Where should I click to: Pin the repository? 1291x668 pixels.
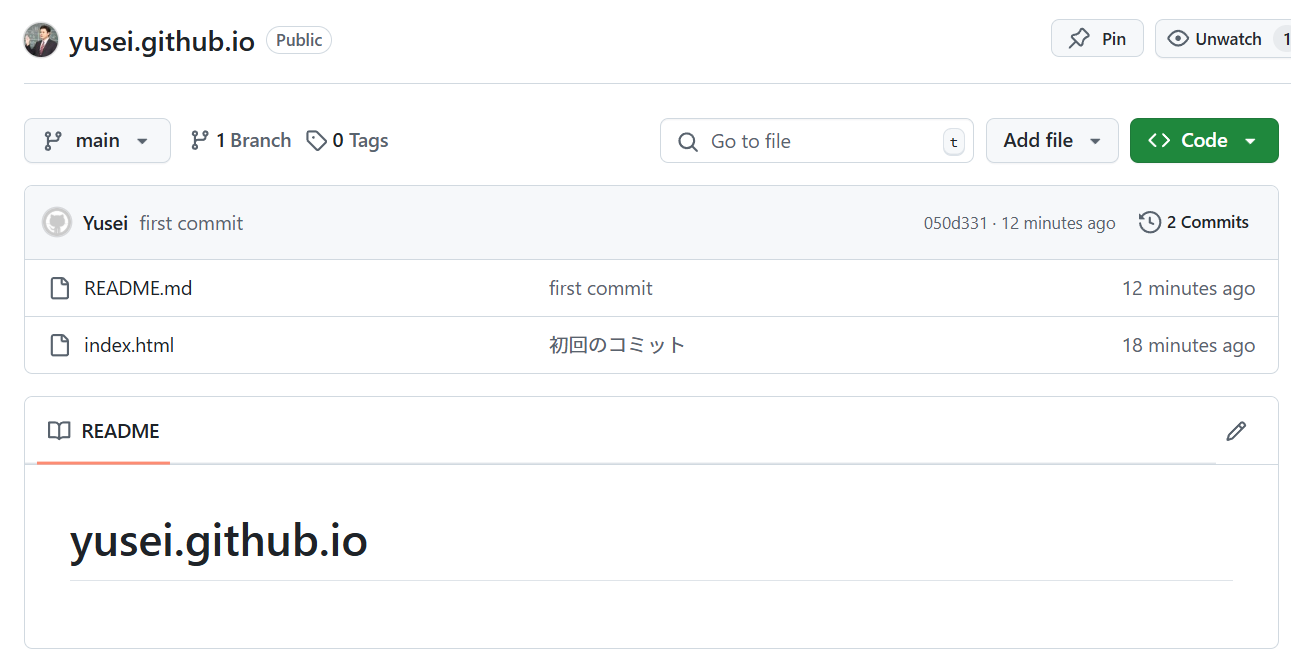(x=1097, y=38)
